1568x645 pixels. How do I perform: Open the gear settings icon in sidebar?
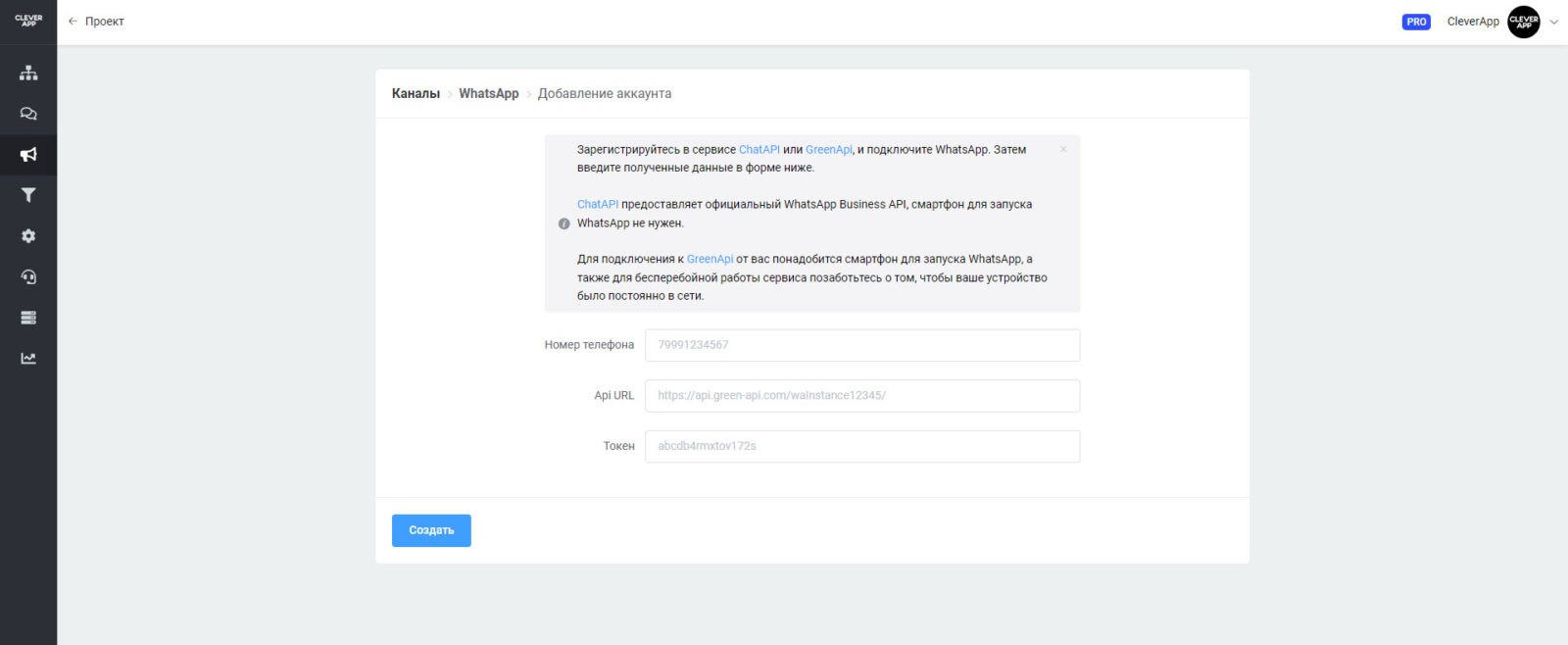coord(28,236)
